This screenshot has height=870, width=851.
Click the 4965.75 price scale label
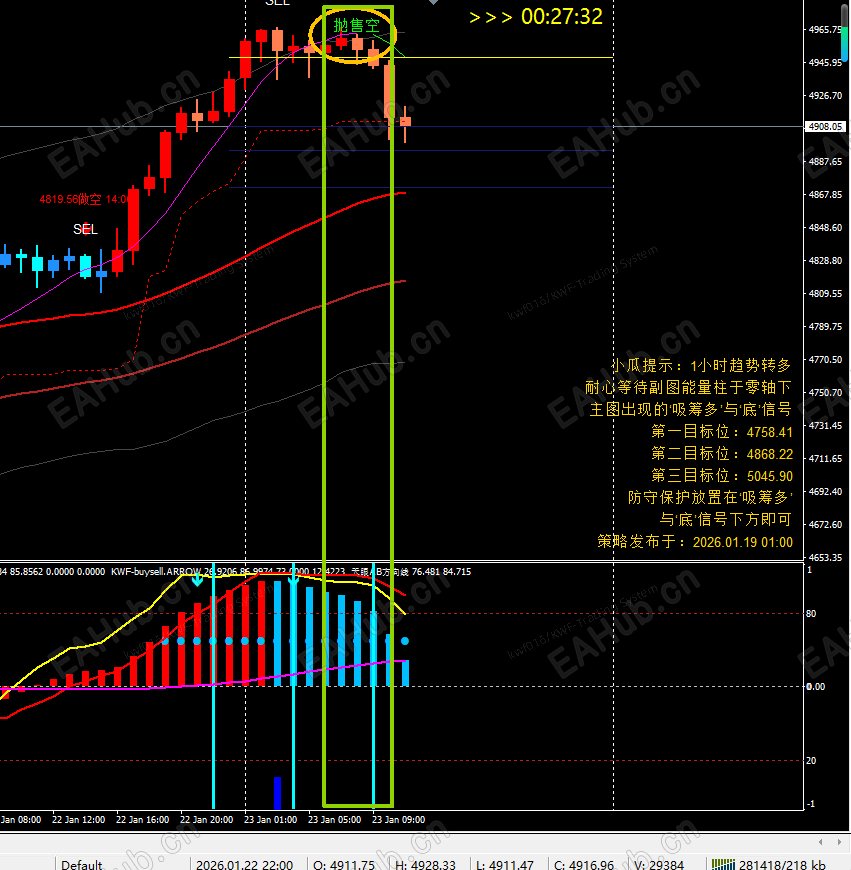(x=825, y=29)
